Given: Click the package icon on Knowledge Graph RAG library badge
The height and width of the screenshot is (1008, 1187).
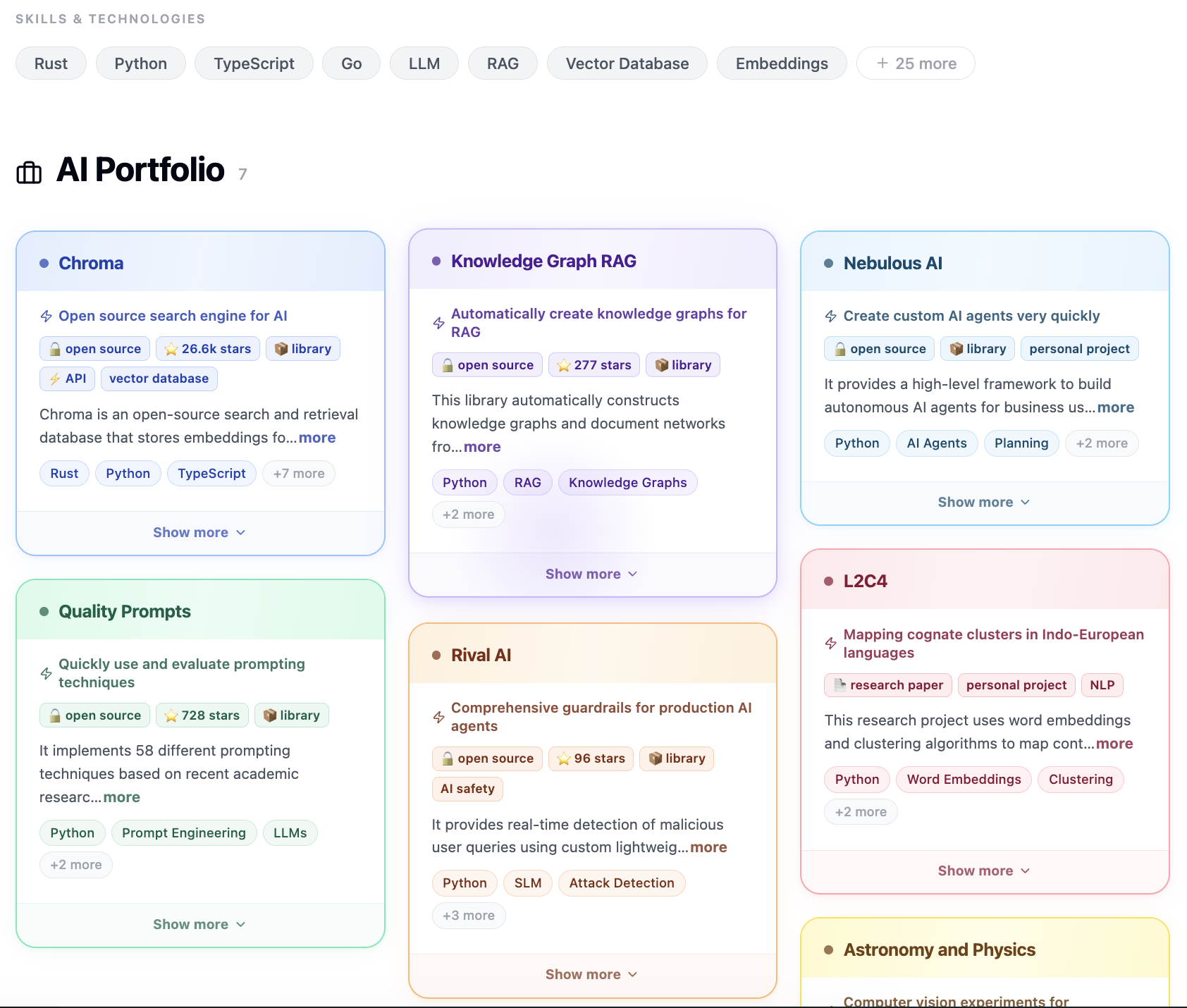Looking at the screenshot, I should tap(661, 365).
